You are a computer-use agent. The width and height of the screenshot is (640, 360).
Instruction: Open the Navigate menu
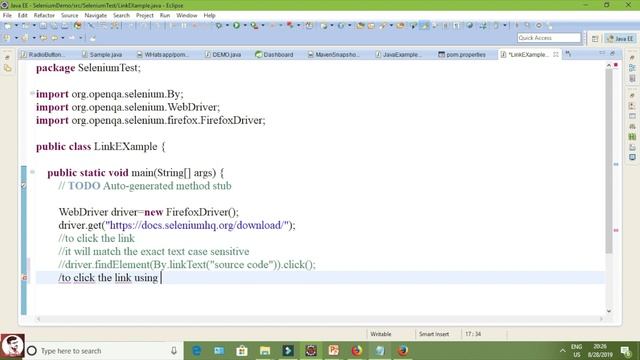coord(96,15)
